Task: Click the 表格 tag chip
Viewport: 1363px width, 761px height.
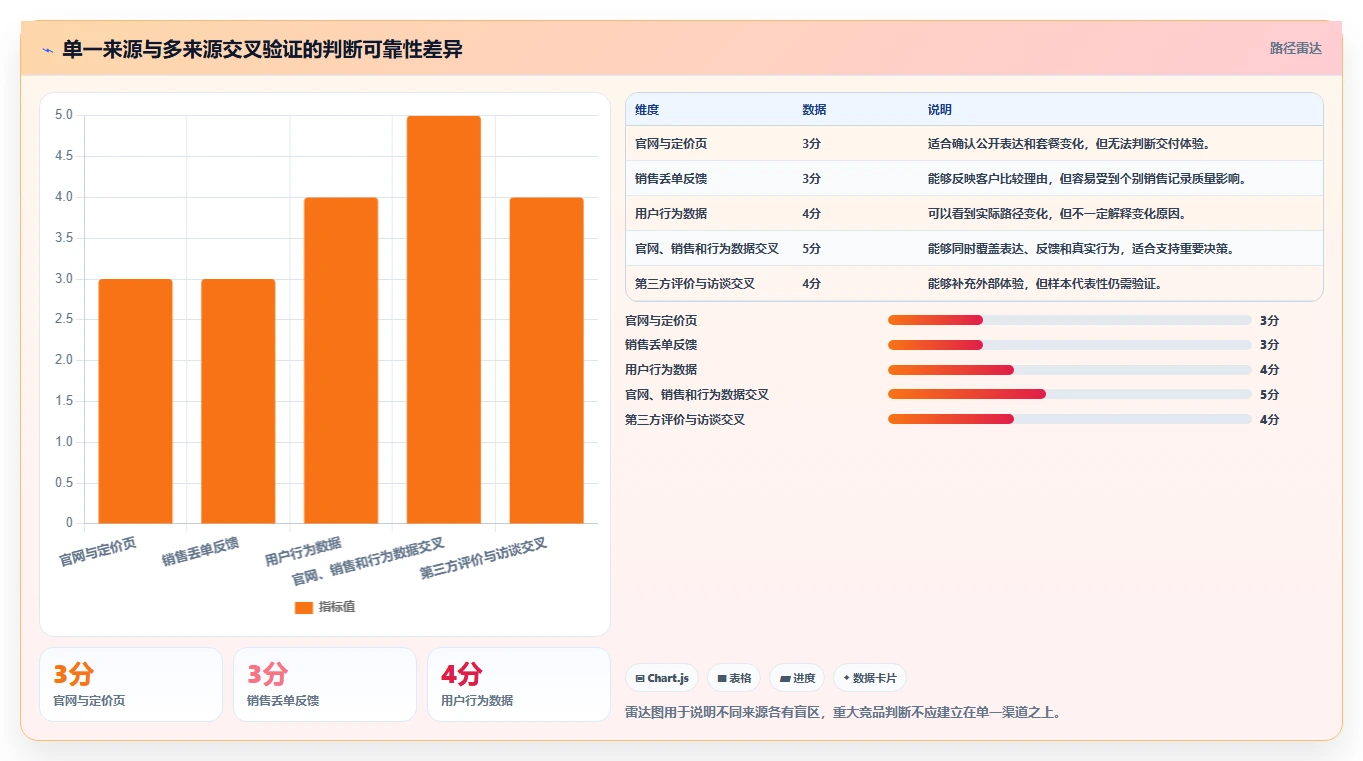Action: [x=734, y=678]
